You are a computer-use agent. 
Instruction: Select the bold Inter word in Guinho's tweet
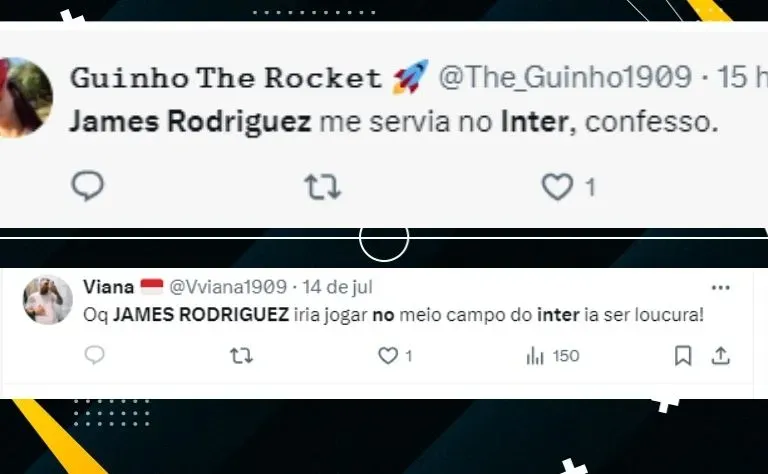pyautogui.click(x=535, y=122)
